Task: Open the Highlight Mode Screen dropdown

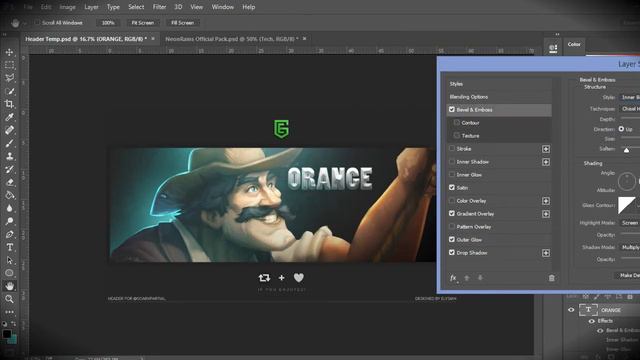Action: click(x=630, y=223)
